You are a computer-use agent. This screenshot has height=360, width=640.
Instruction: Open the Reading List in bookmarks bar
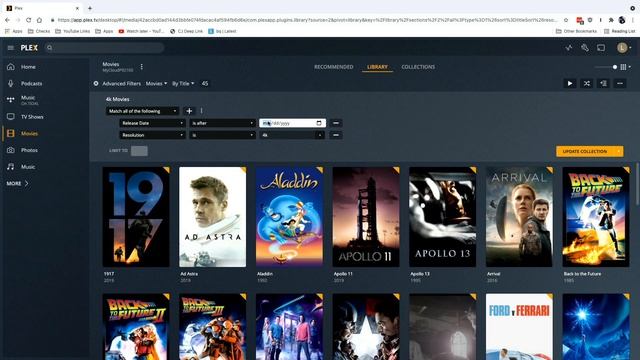pyautogui.click(x=619, y=31)
